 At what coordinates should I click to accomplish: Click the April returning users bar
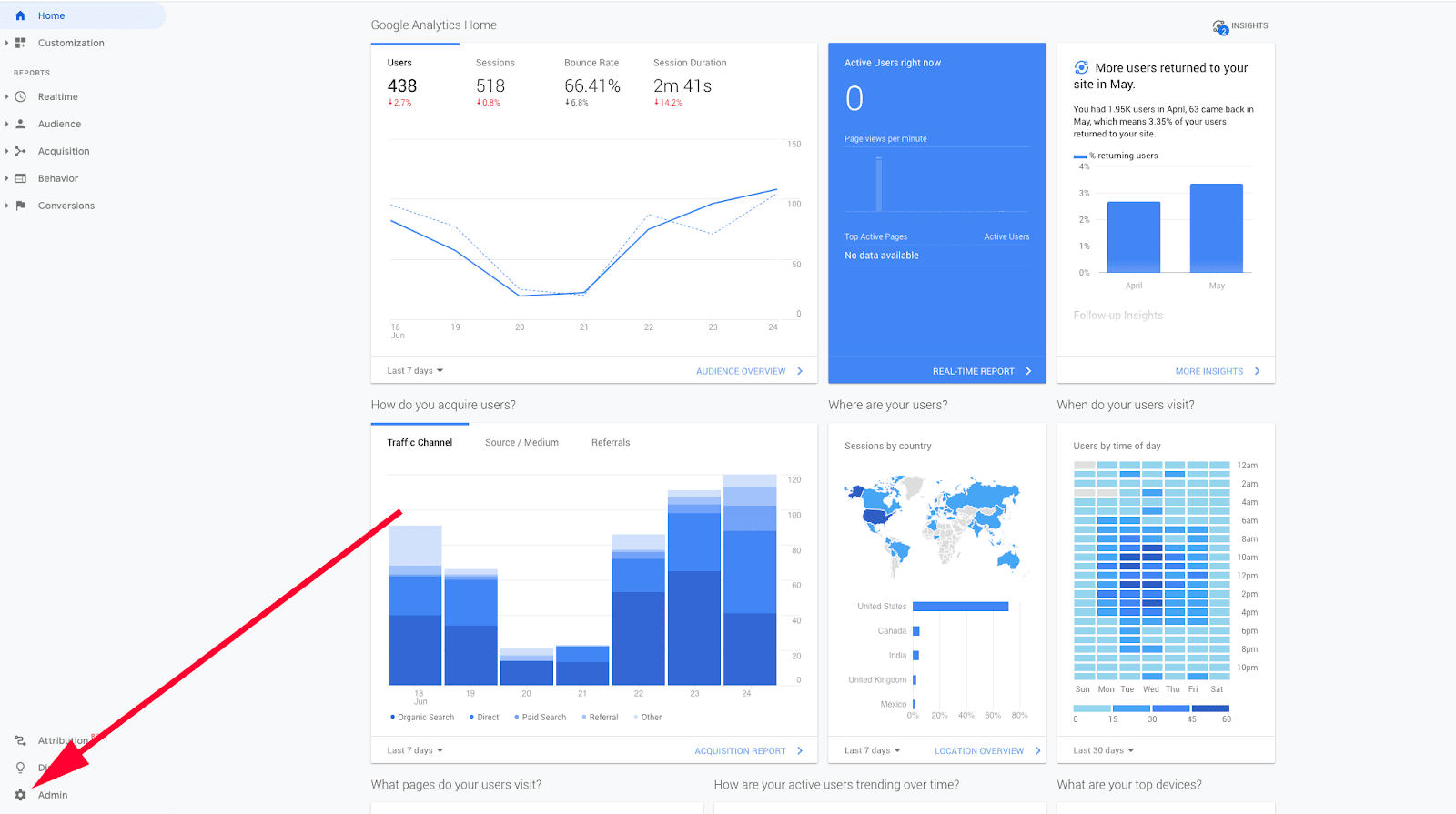1134,237
